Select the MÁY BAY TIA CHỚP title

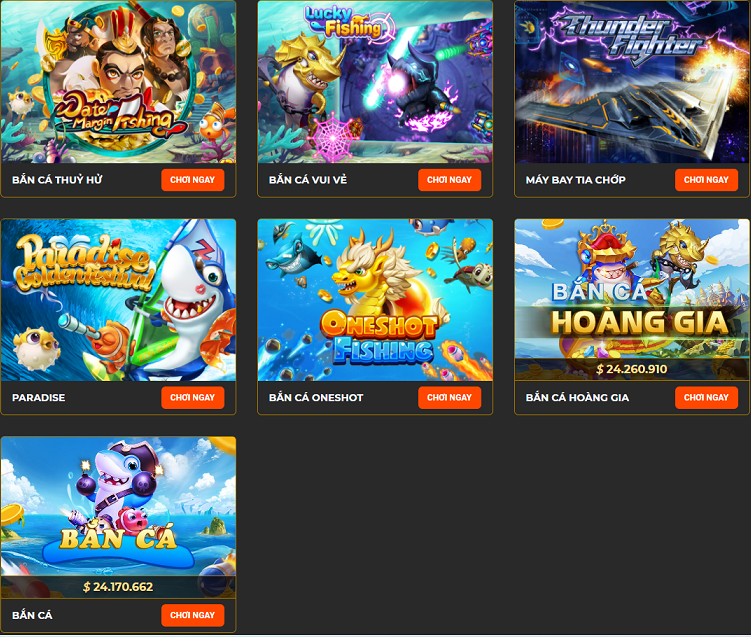[x=575, y=180]
